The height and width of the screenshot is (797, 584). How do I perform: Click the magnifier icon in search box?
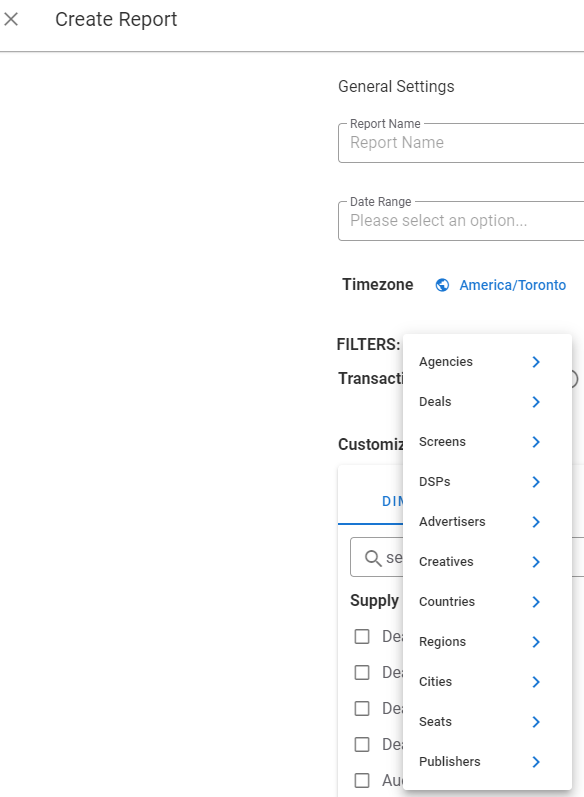[373, 558]
